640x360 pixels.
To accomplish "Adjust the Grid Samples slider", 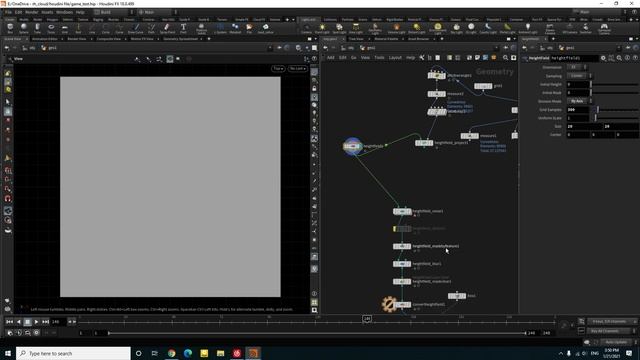I will click(615, 110).
